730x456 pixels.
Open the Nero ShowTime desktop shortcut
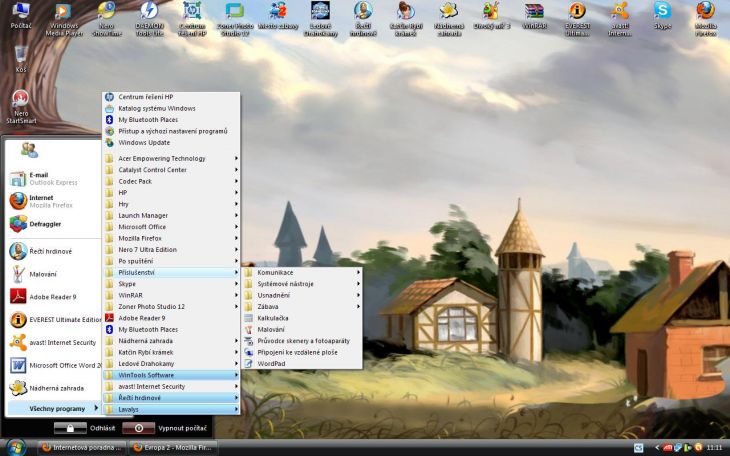click(107, 20)
